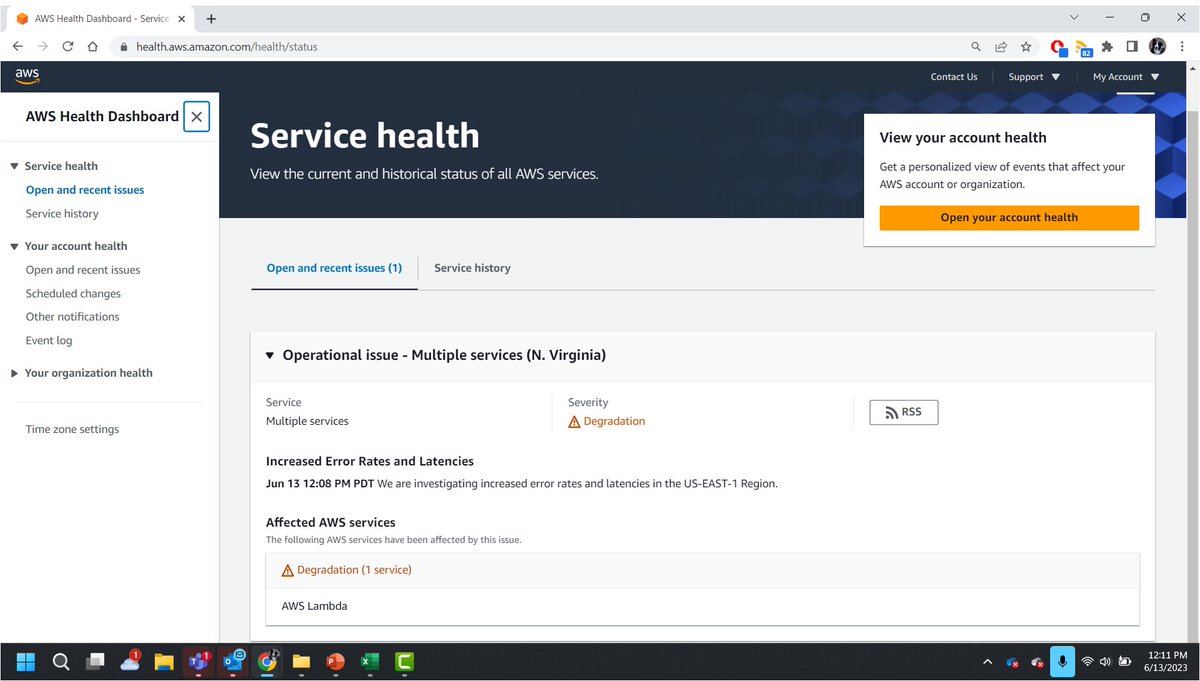Close the AWS Health Dashboard side panel

tap(196, 117)
